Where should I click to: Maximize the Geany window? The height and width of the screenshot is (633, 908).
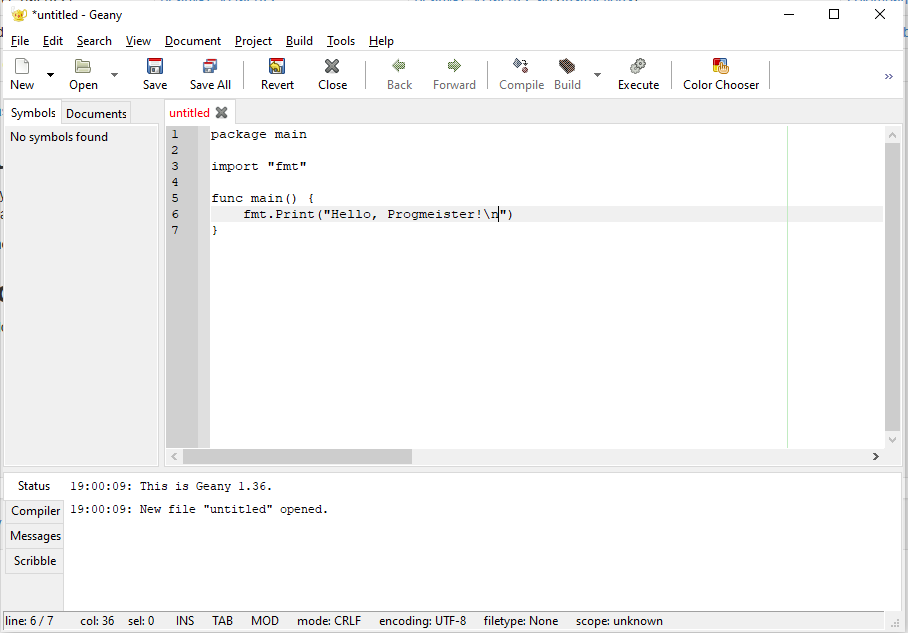point(834,14)
